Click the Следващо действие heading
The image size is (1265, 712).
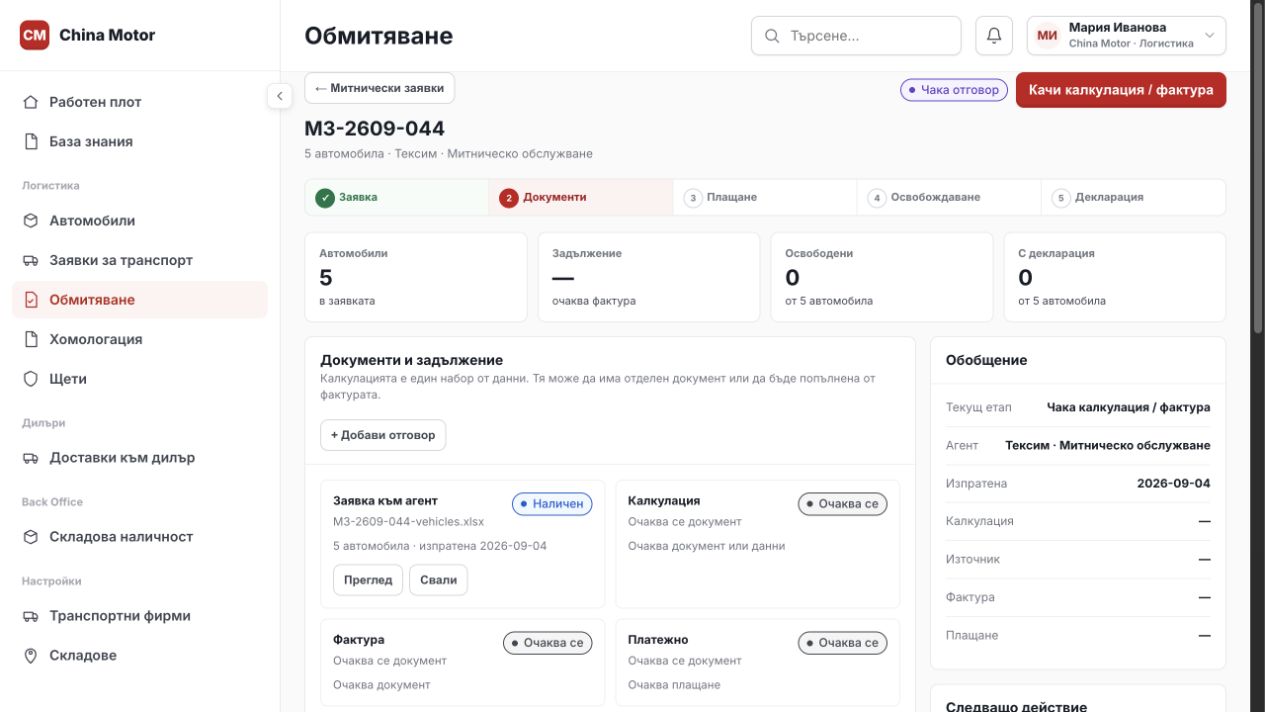[x=1016, y=706]
